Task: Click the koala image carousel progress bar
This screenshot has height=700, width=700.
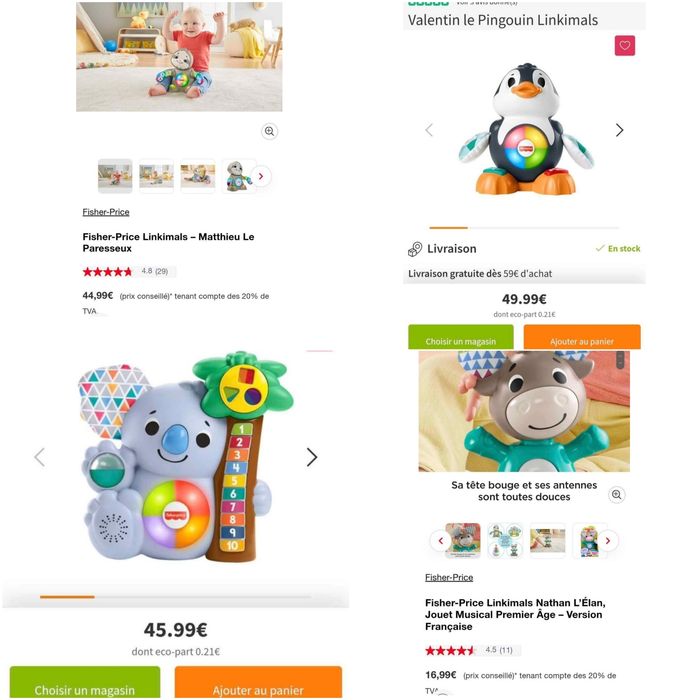Action: tap(175, 596)
